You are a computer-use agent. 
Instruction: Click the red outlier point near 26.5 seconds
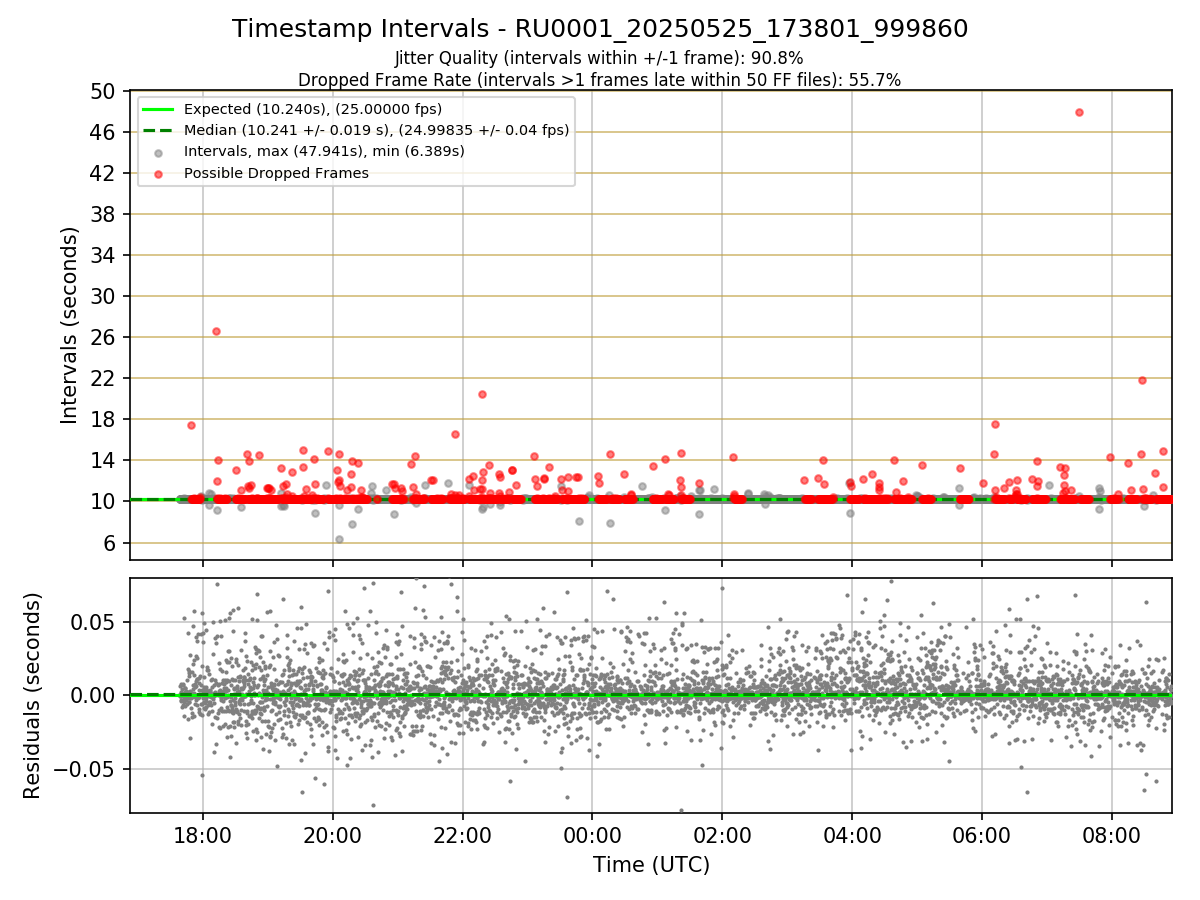[x=216, y=331]
